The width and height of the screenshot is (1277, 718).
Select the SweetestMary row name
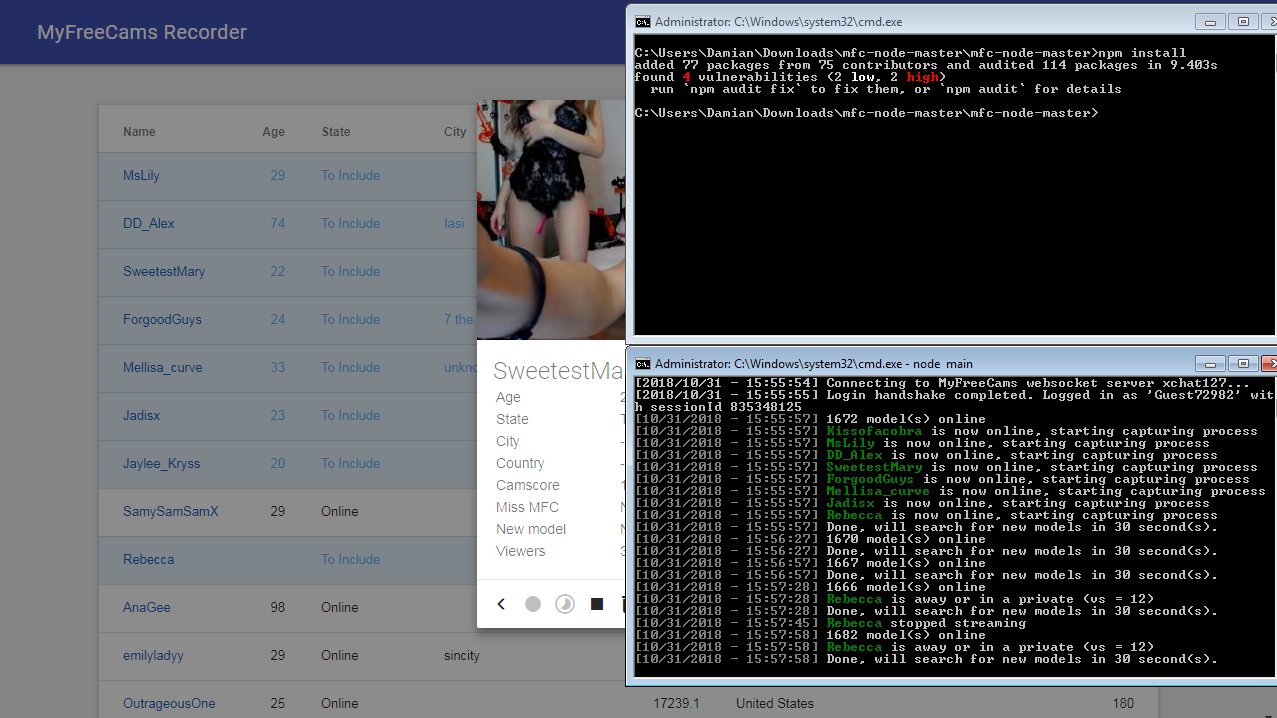click(x=164, y=271)
